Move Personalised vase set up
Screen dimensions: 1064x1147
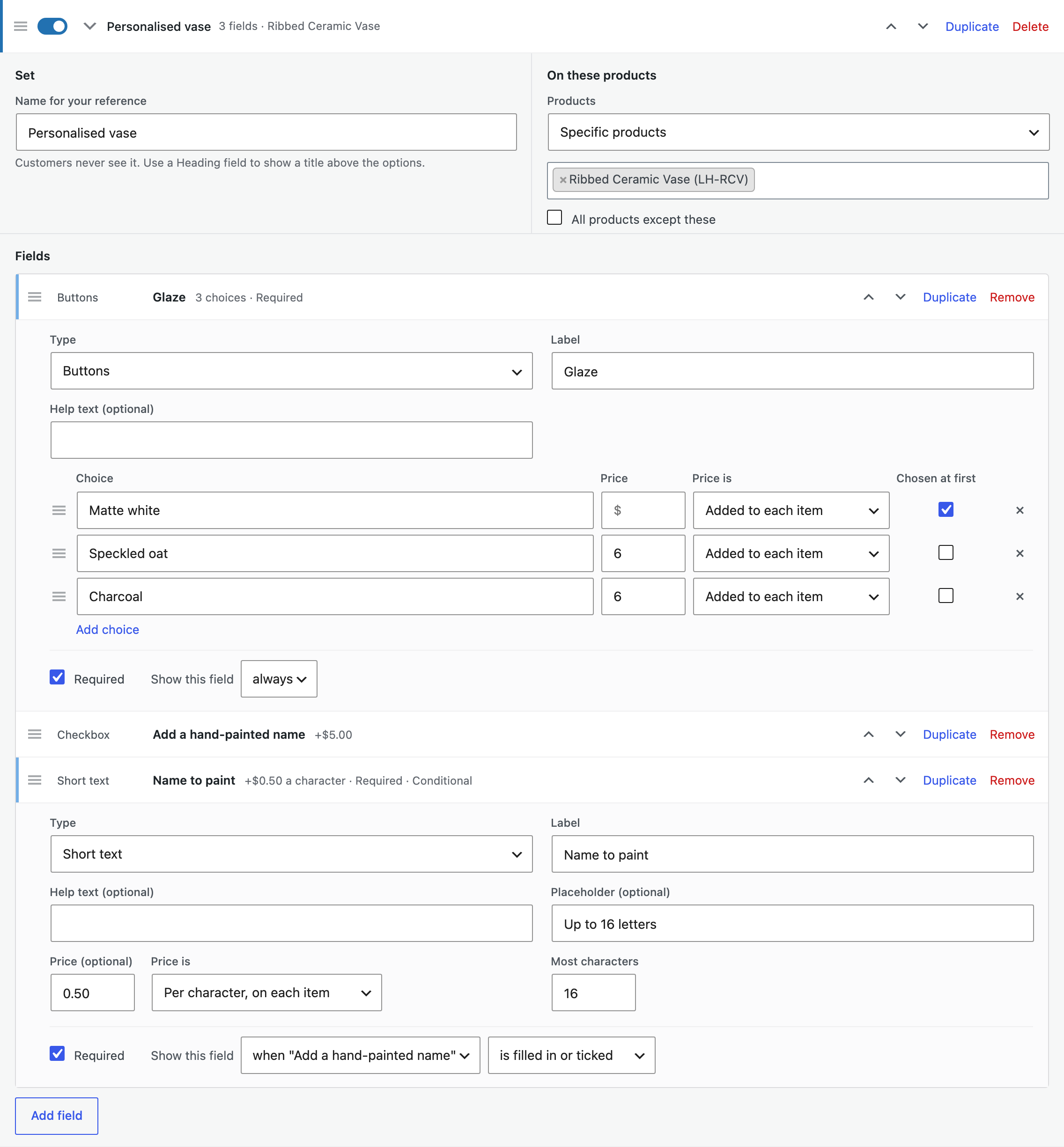pyautogui.click(x=891, y=27)
